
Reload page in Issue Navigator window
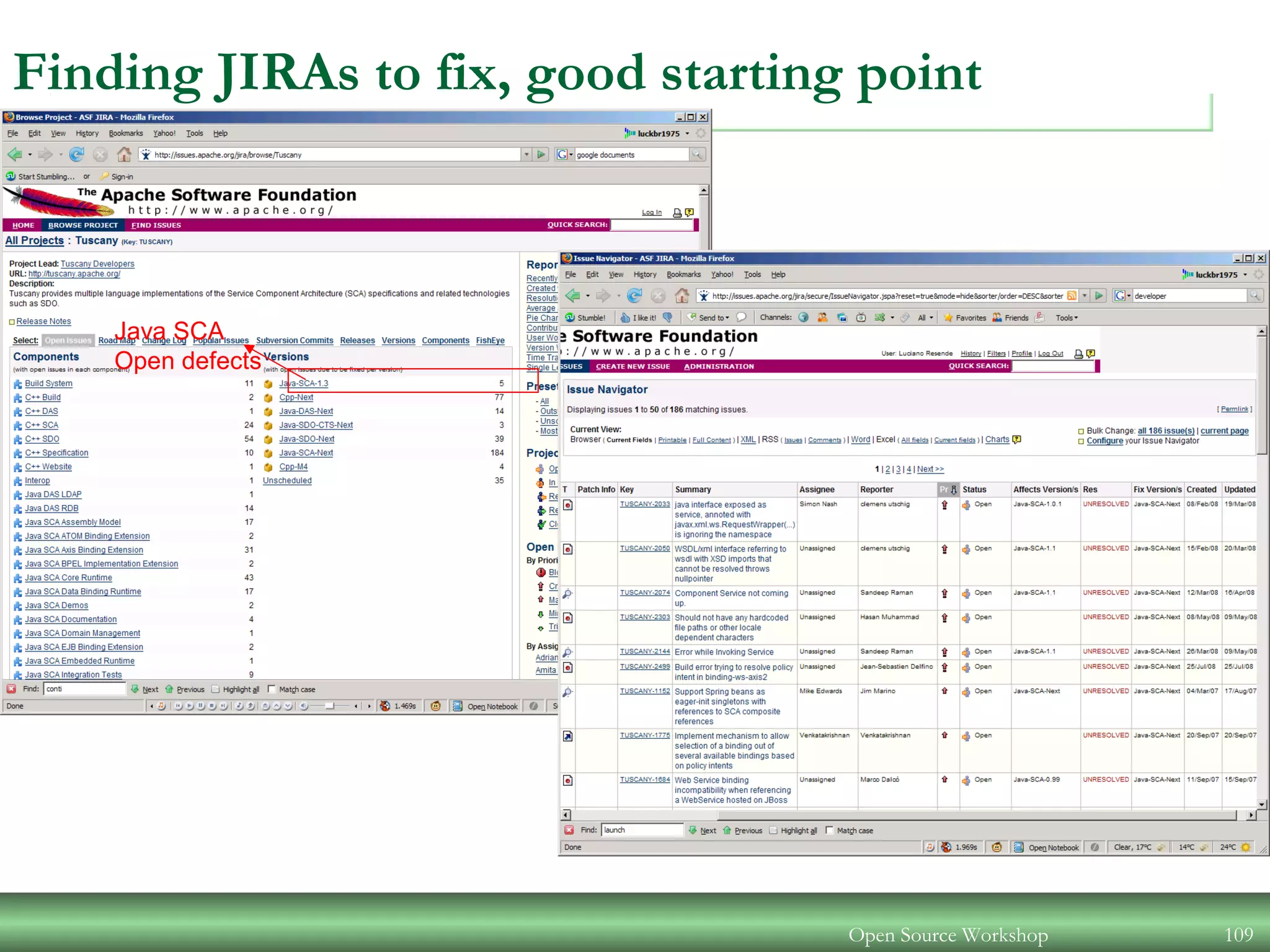634,296
